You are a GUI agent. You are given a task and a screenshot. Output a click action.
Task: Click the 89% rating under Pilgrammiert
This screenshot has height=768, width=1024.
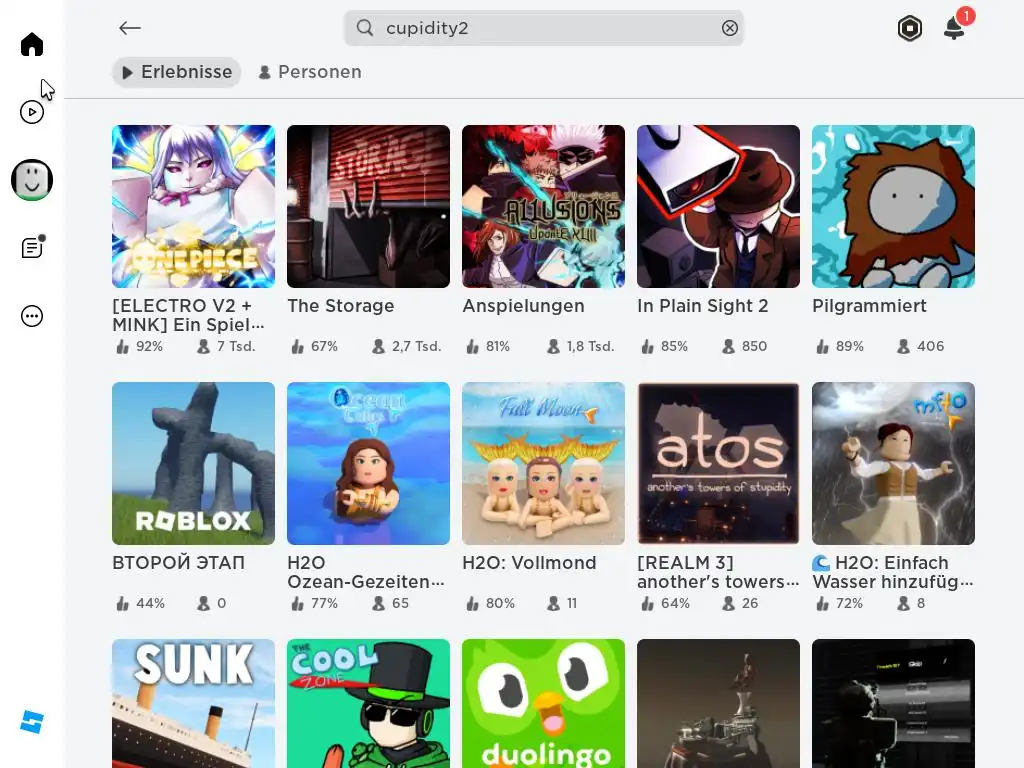[840, 347]
